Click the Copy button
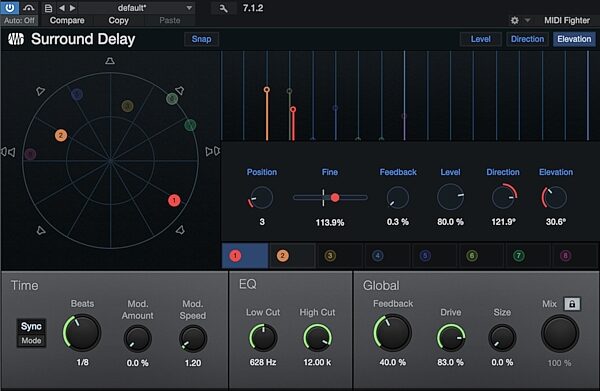This screenshot has width=600, height=391. click(x=118, y=20)
